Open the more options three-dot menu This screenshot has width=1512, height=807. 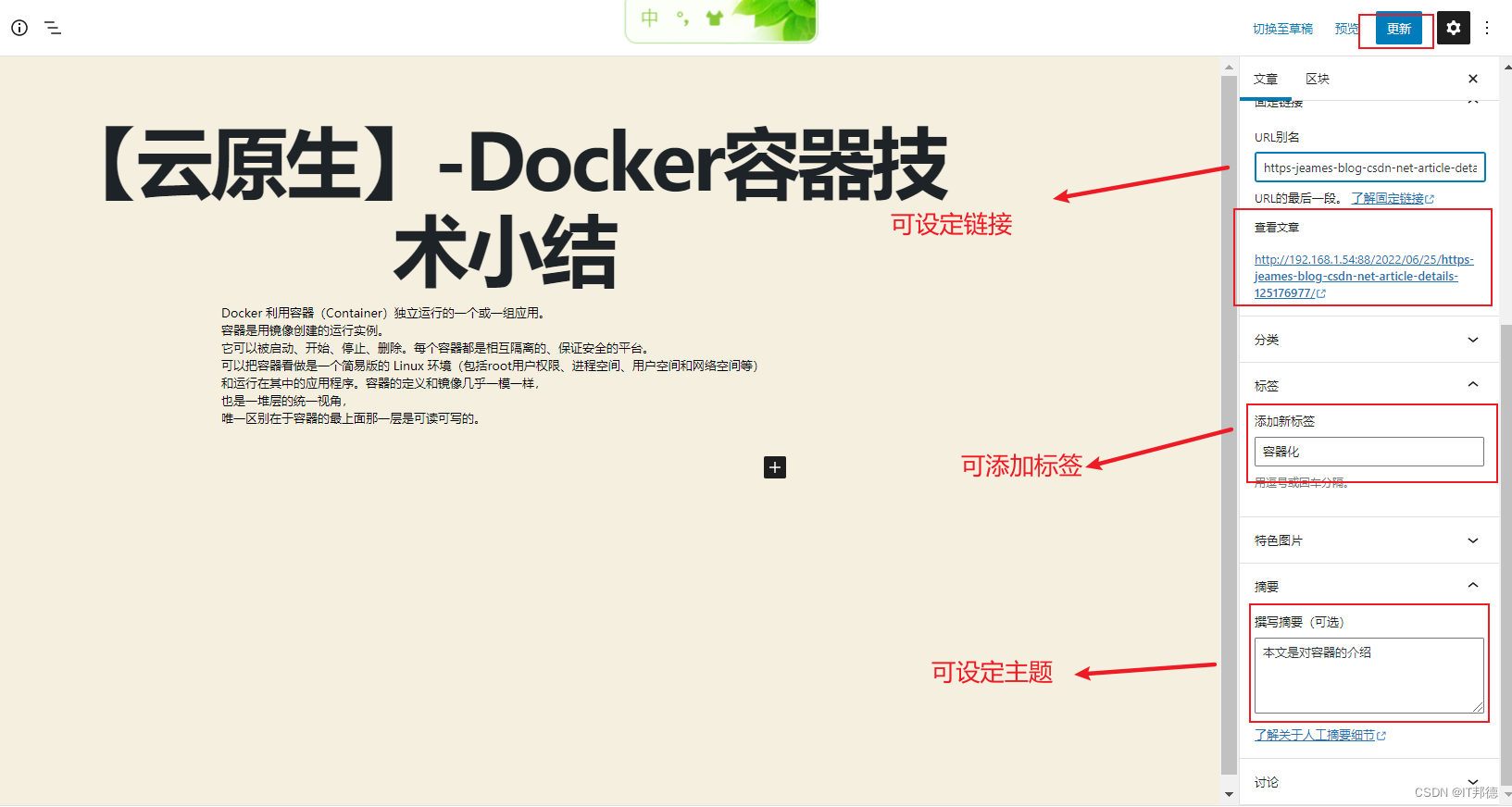point(1487,28)
